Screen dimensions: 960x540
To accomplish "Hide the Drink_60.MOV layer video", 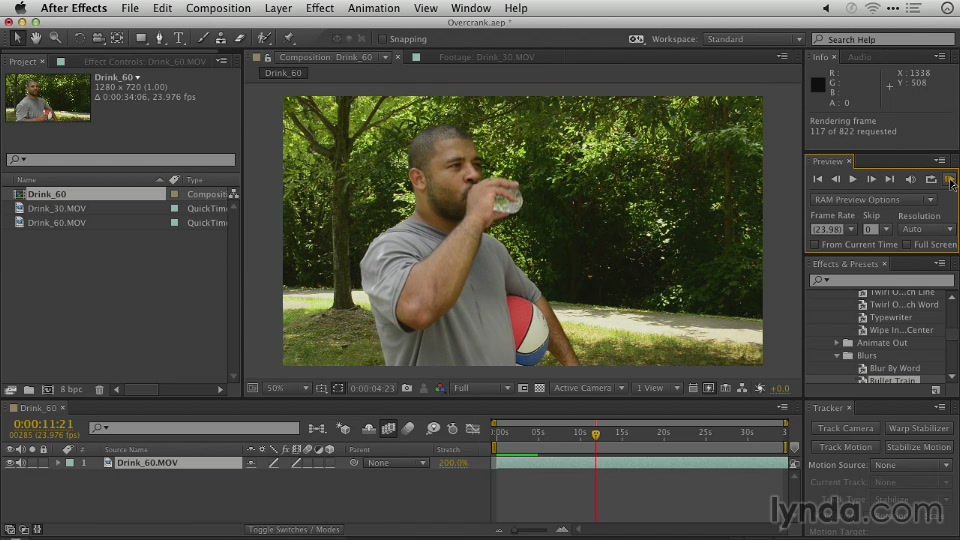I will [11, 463].
